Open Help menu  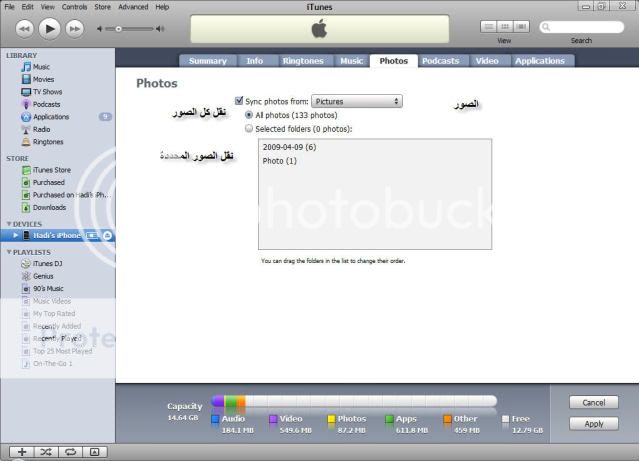tap(162, 7)
